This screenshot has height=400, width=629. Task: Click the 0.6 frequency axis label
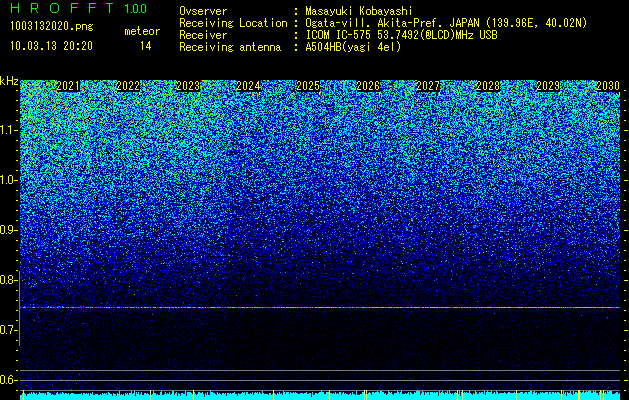click(9, 380)
